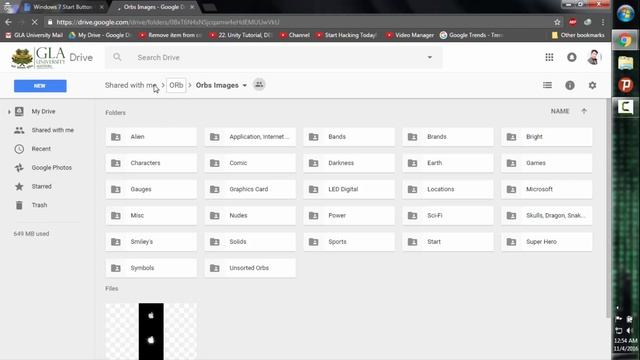This screenshot has height=360, width=640.
Task: Select the Games folder
Action: (x=547, y=163)
